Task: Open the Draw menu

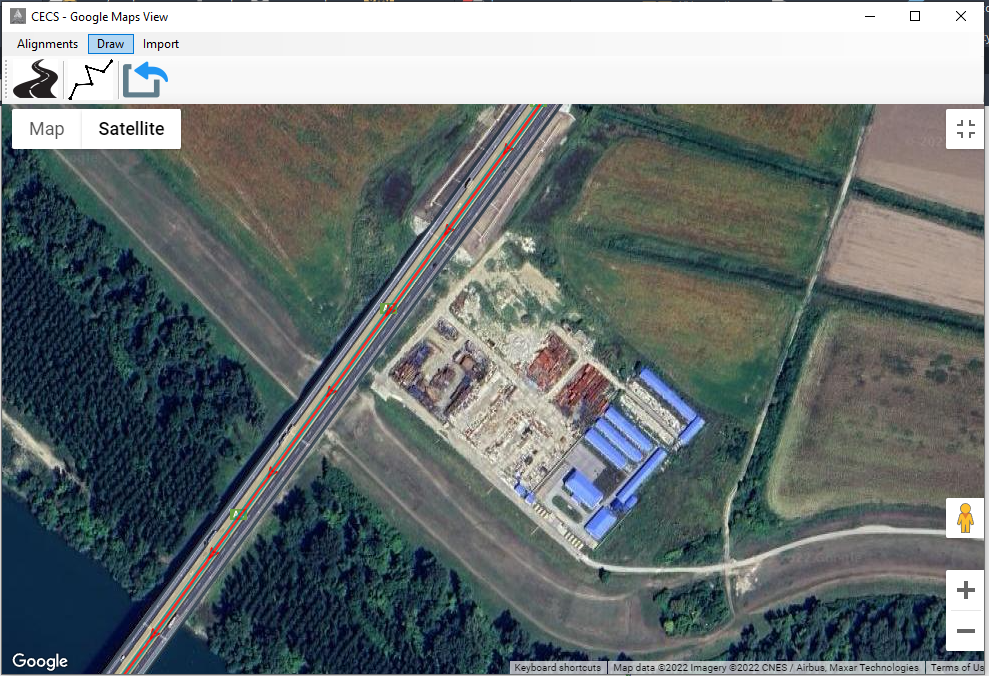Action: tap(110, 44)
